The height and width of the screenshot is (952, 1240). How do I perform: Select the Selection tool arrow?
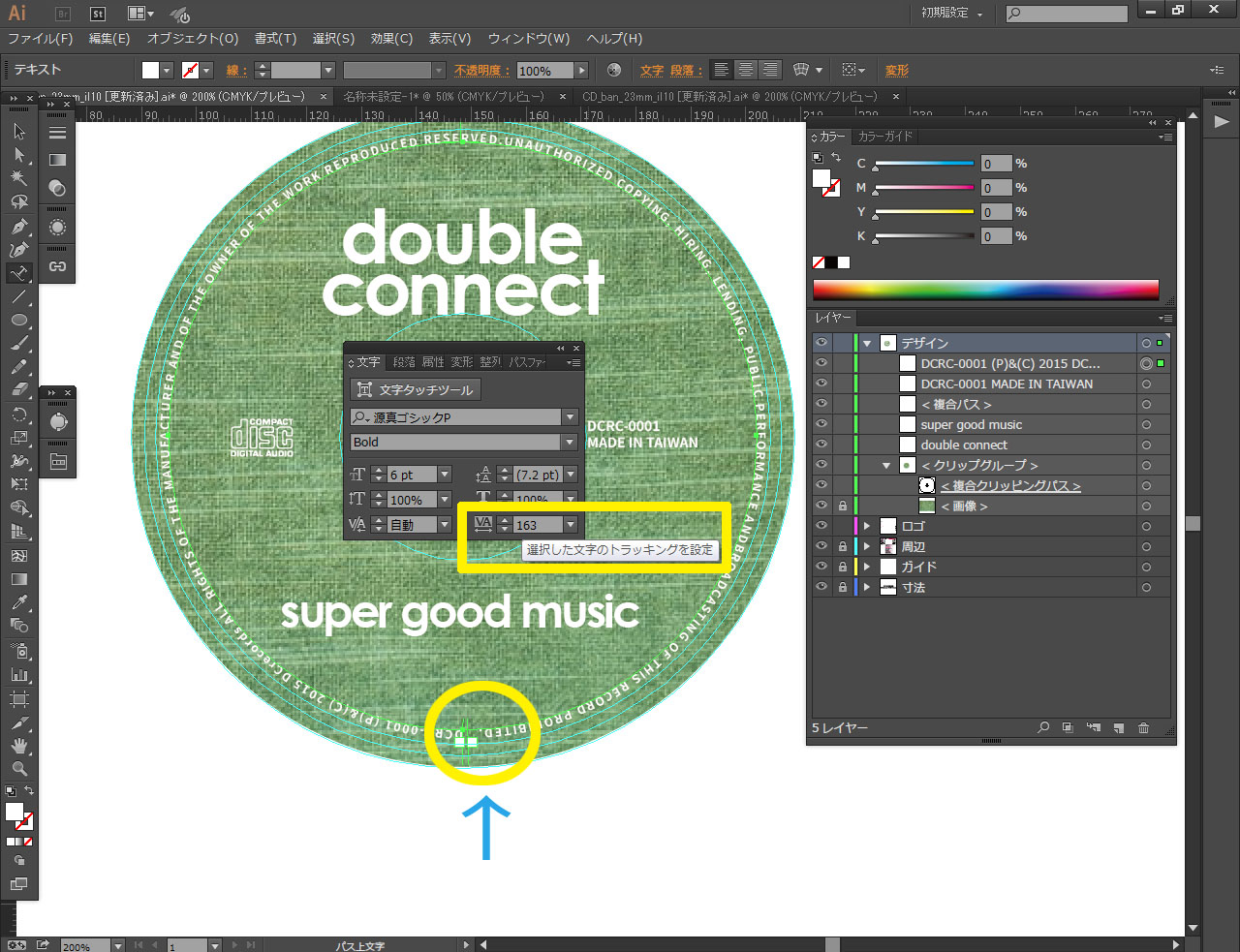[19, 131]
